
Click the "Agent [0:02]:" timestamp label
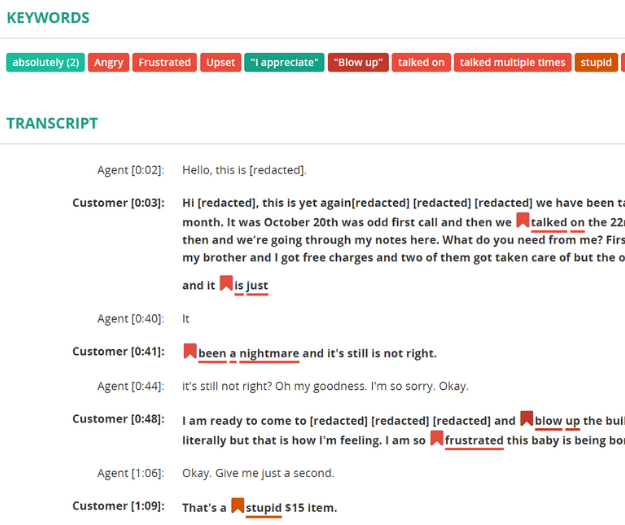131,170
